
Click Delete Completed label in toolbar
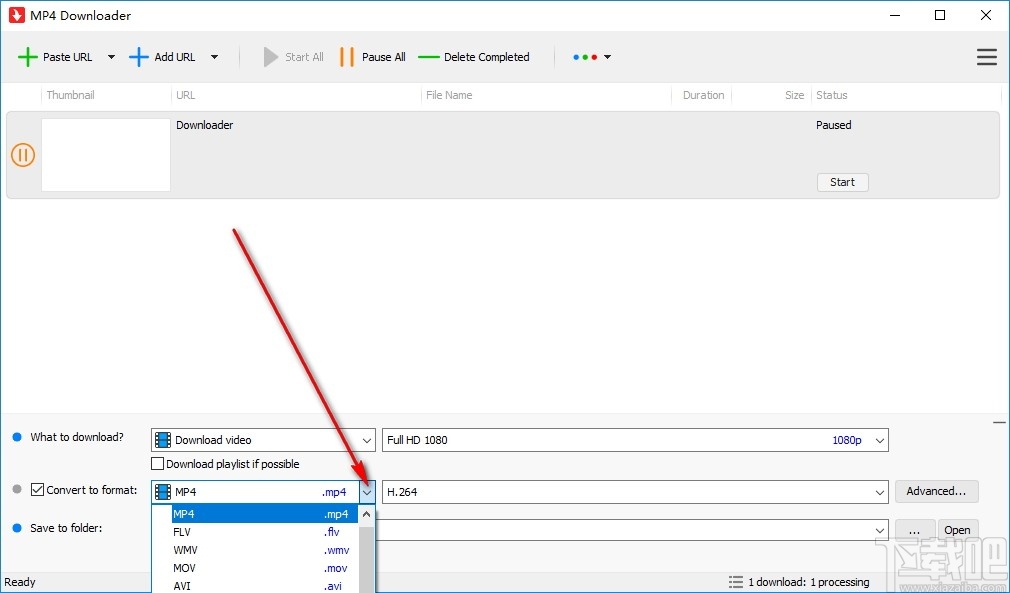click(x=486, y=57)
